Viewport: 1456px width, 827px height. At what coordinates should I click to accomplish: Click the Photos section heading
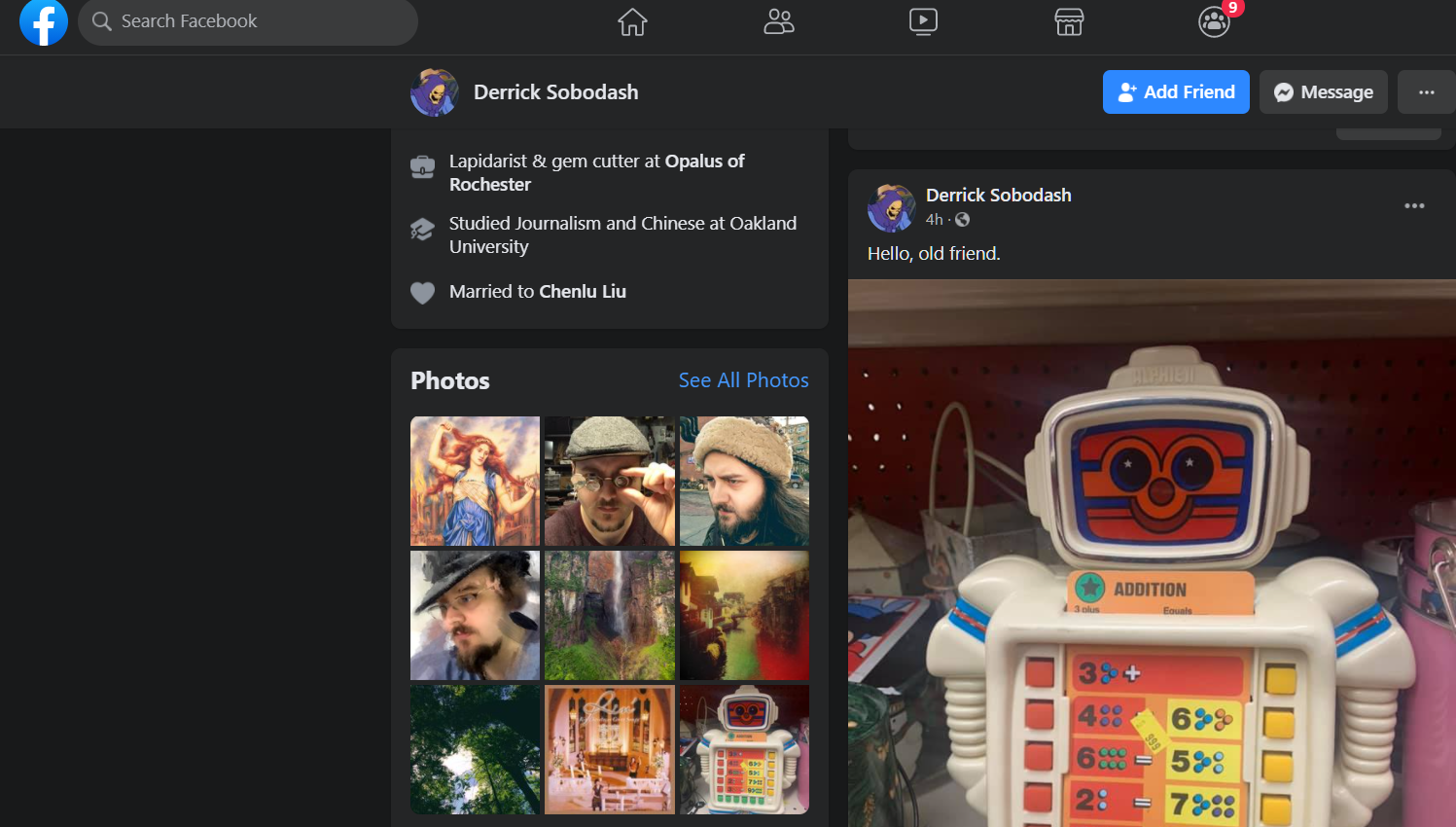450,380
